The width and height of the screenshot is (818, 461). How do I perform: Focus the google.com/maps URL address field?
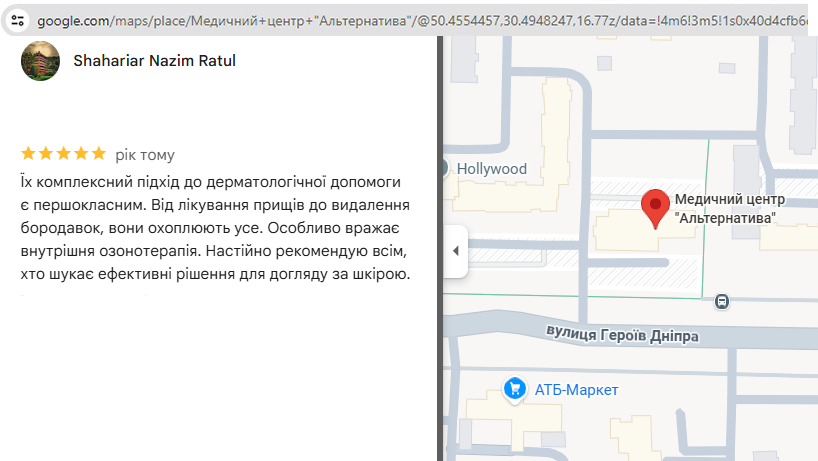pos(400,19)
